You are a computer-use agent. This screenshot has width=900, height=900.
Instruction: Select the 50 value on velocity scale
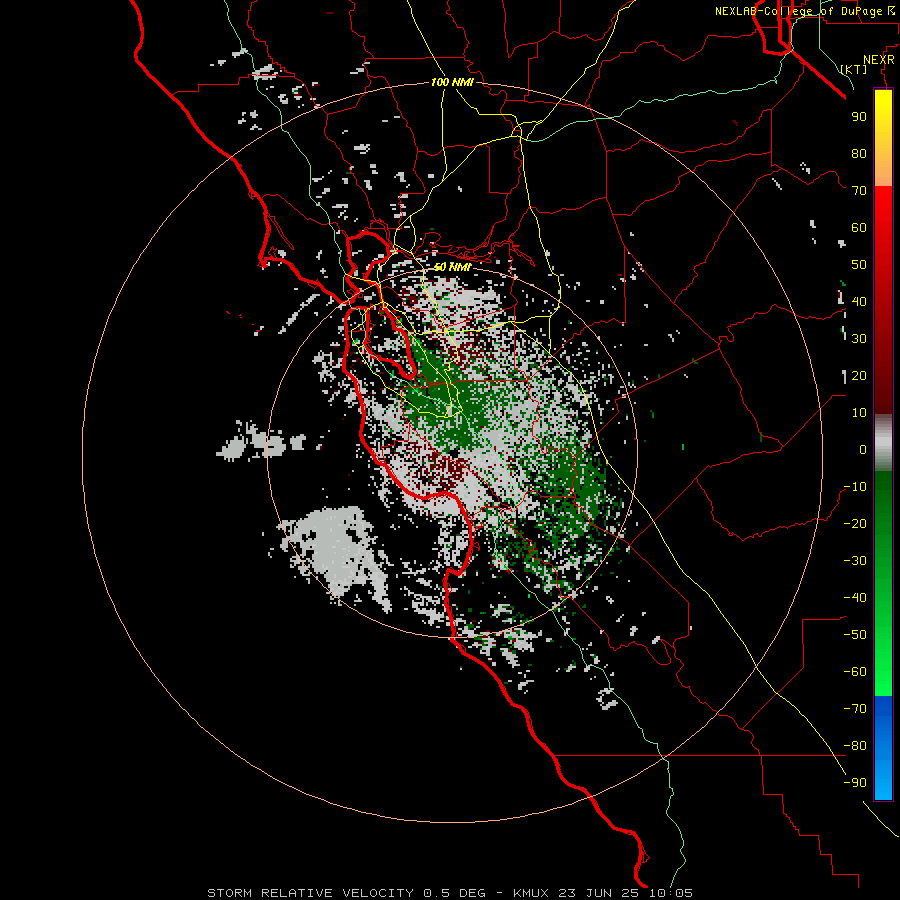point(859,265)
